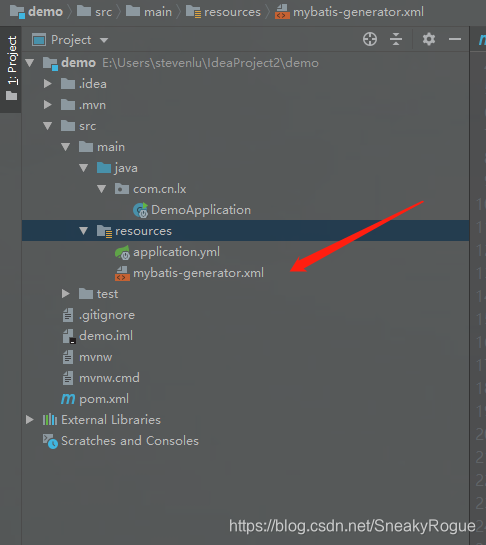The height and width of the screenshot is (545, 486).
Task: Select mybatis-generator.xml file
Action: pyautogui.click(x=198, y=273)
